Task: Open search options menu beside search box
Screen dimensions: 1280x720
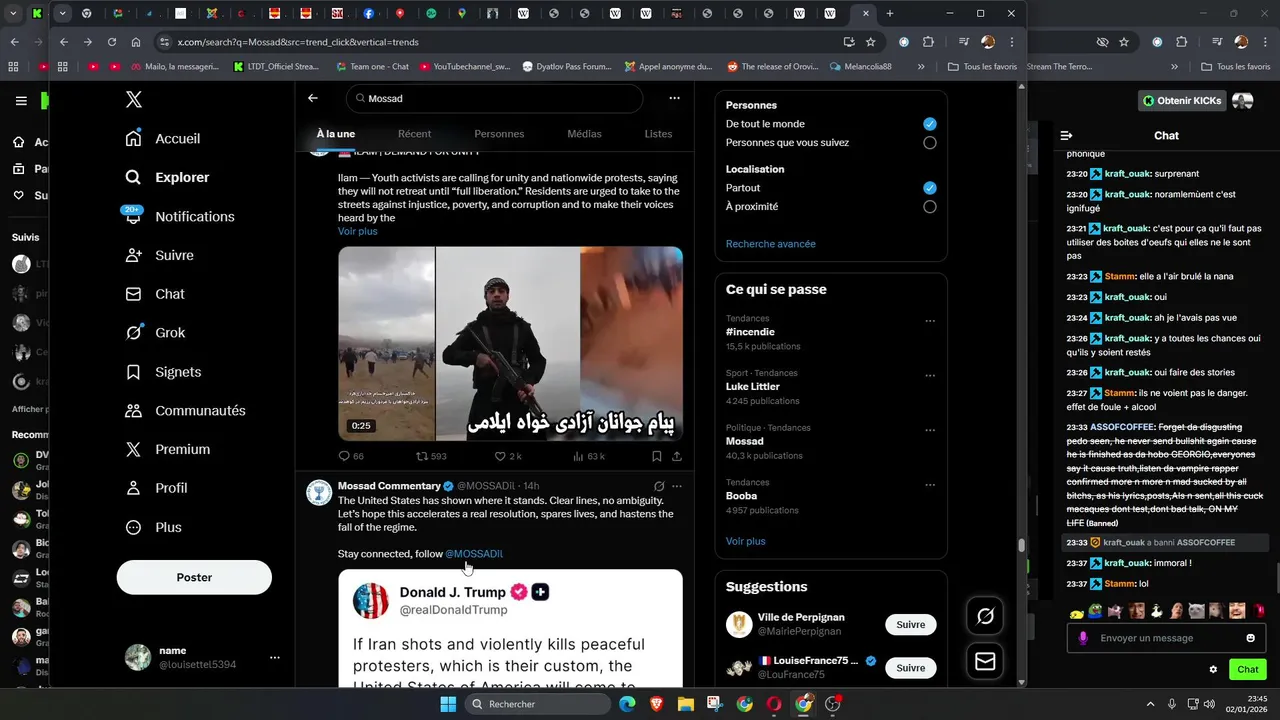Action: point(674,98)
